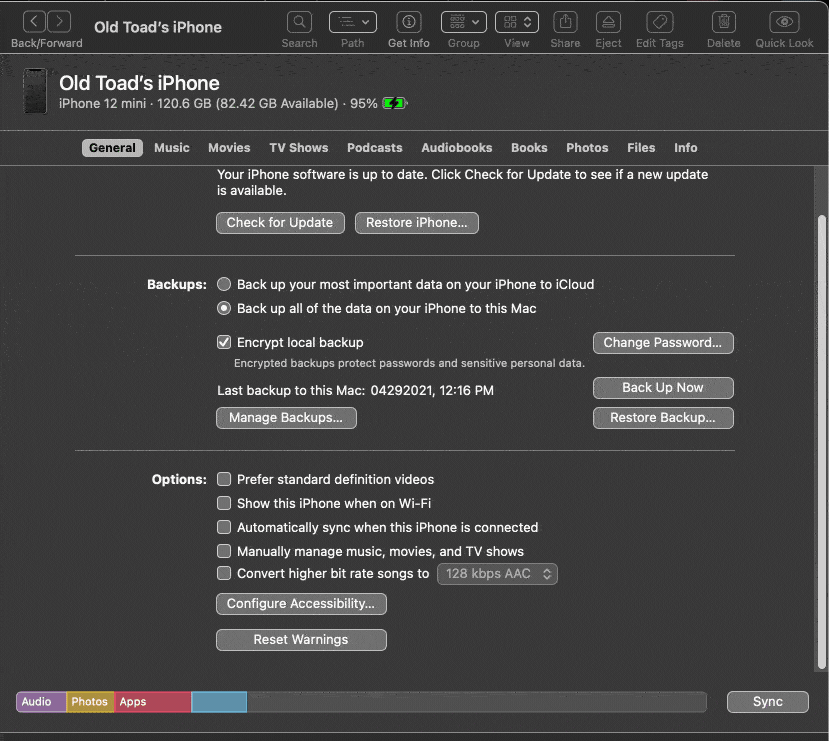Click Back Up Now button

[663, 388]
